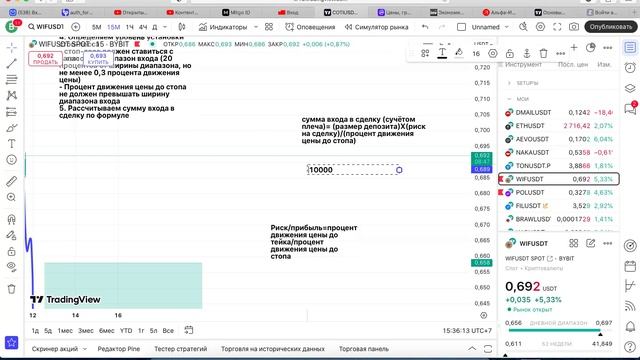Viewport: 640px width, 360px height.
Task: Launch Симулятор рынка replay
Action: click(x=376, y=27)
